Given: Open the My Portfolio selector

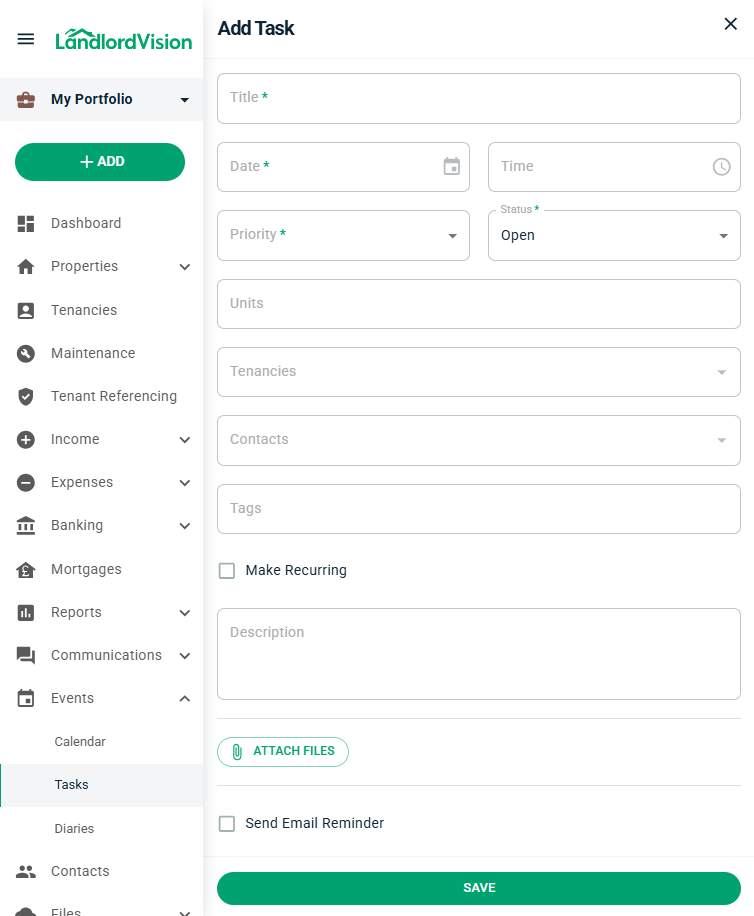Looking at the screenshot, I should (x=101, y=99).
